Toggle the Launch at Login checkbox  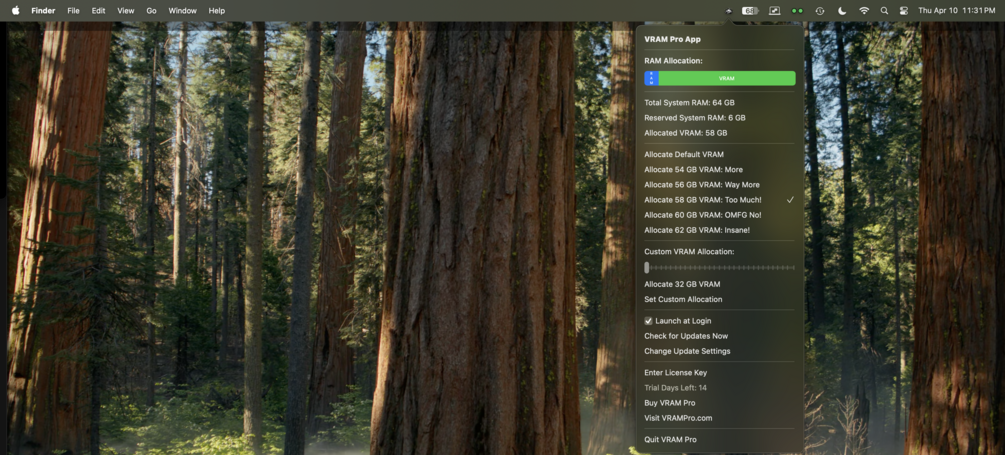click(648, 321)
